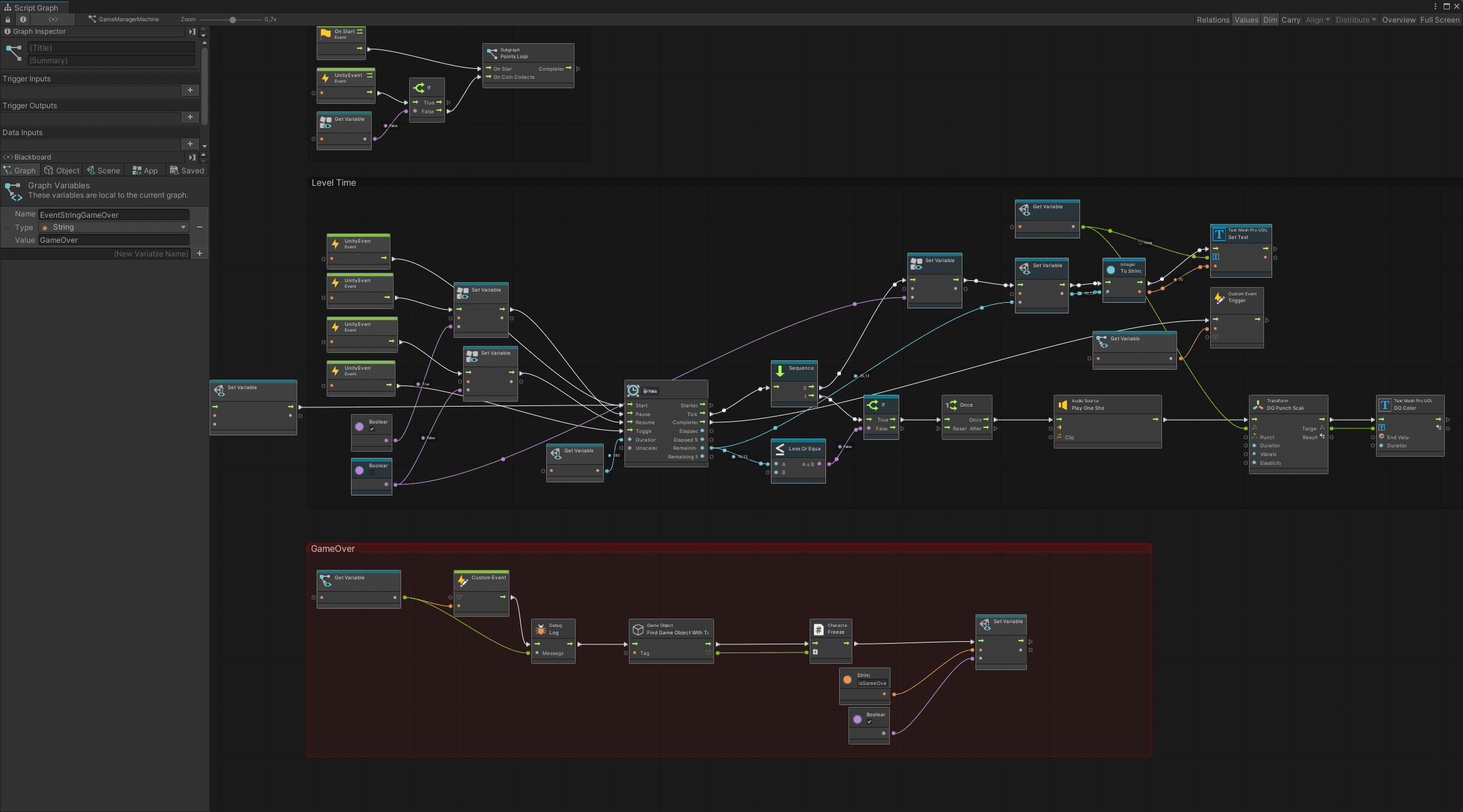This screenshot has height=812, width=1463.
Task: Click the Once node icon
Action: coord(951,405)
